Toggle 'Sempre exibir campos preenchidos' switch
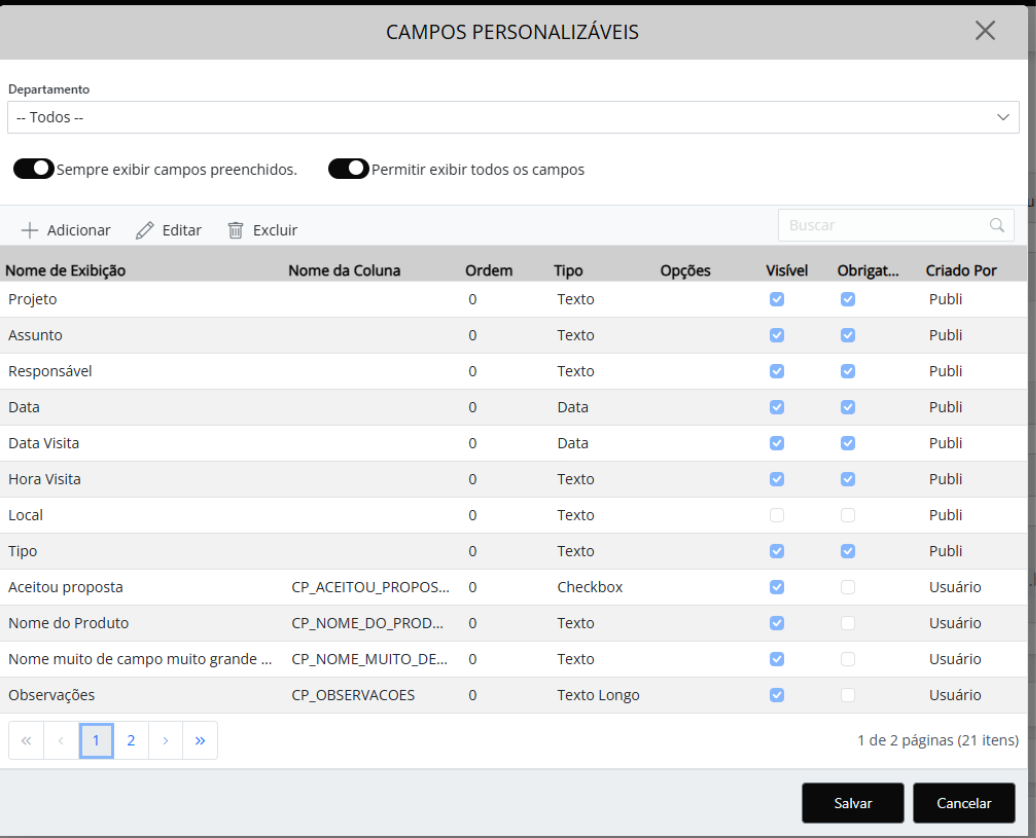The width and height of the screenshot is (1036, 838). 34,169
